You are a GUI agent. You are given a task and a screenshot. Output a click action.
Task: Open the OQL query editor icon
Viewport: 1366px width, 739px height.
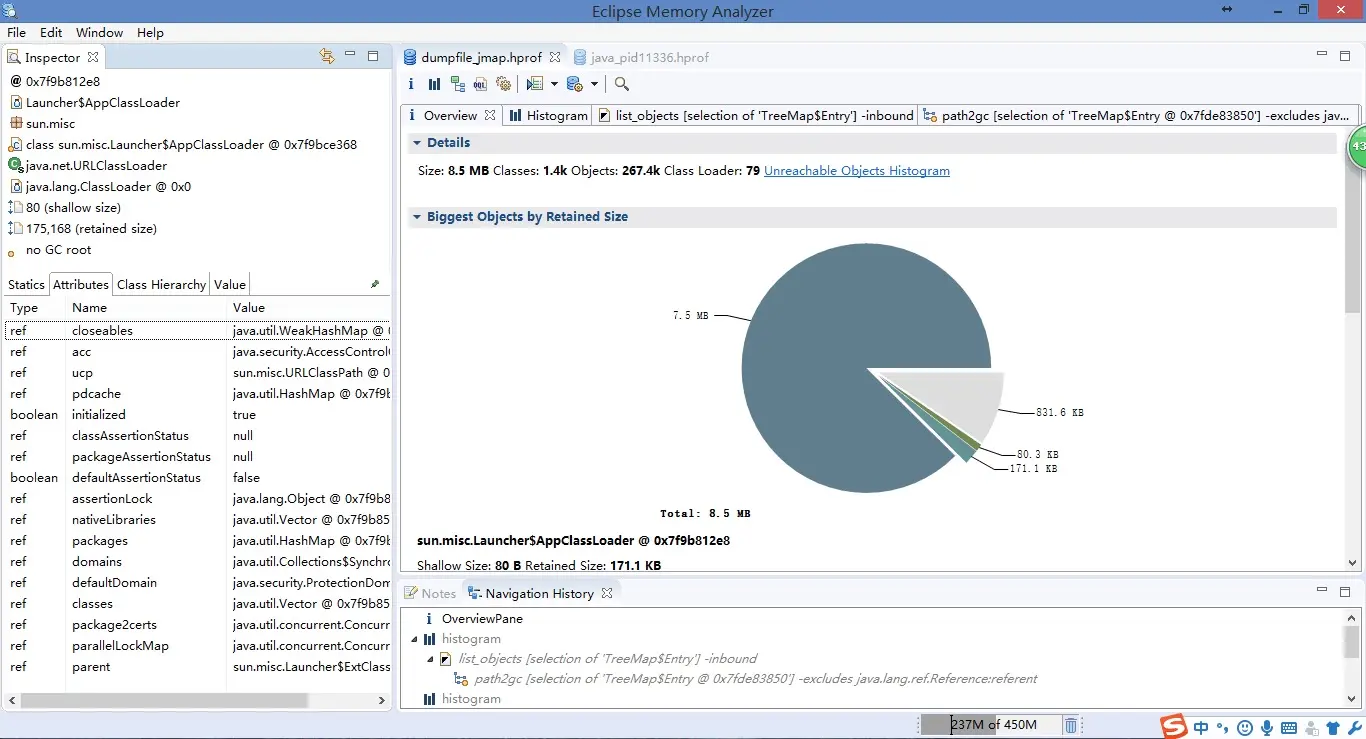tap(480, 84)
